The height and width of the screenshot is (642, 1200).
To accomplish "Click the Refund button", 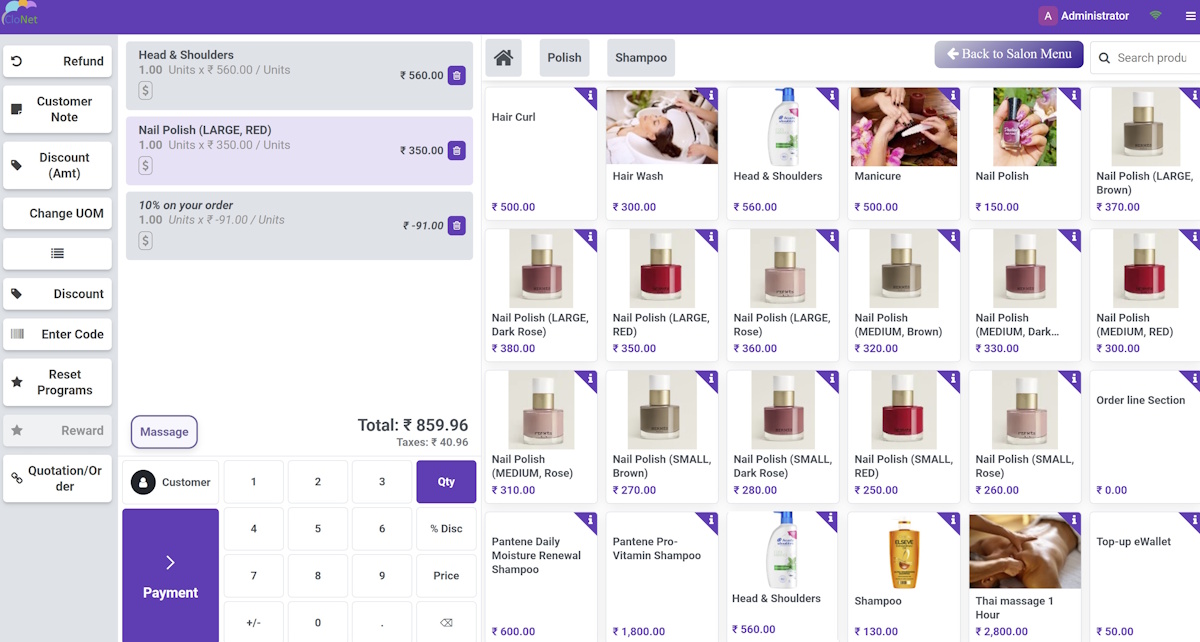I will 57,61.
